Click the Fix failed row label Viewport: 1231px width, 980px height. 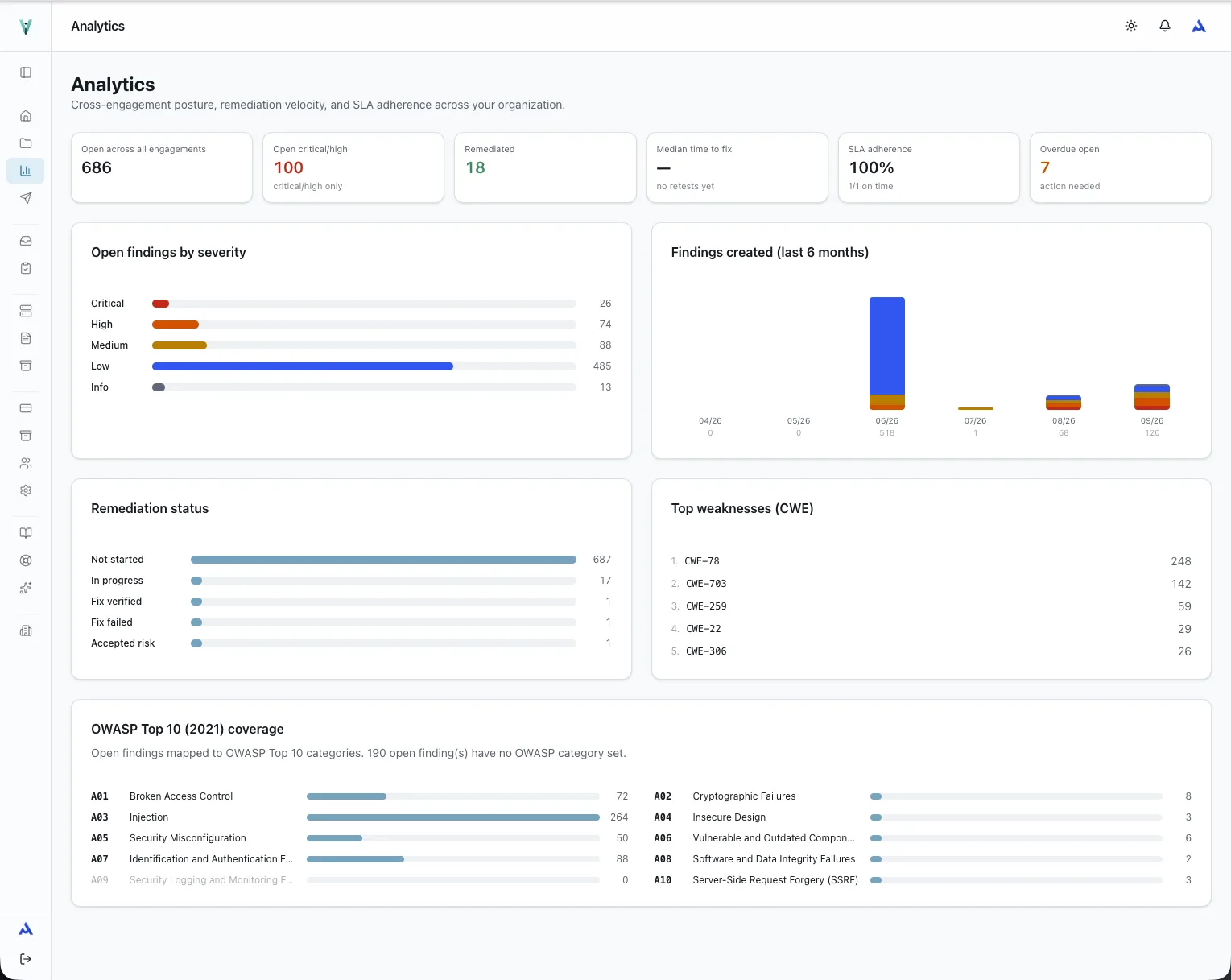point(112,622)
